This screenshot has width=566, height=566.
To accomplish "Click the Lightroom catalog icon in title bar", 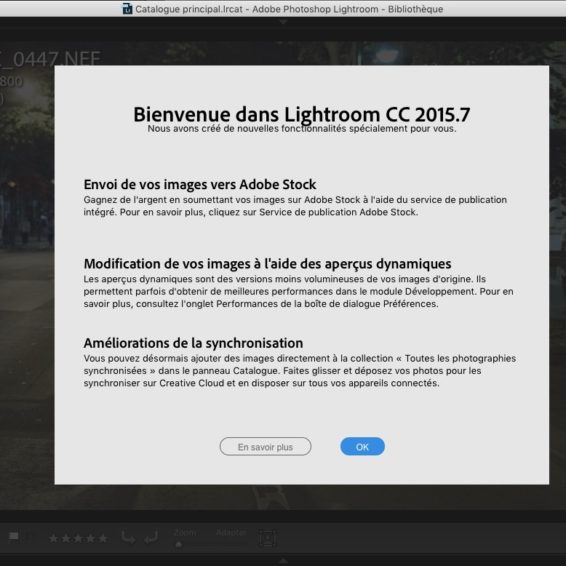I will tap(127, 9).
